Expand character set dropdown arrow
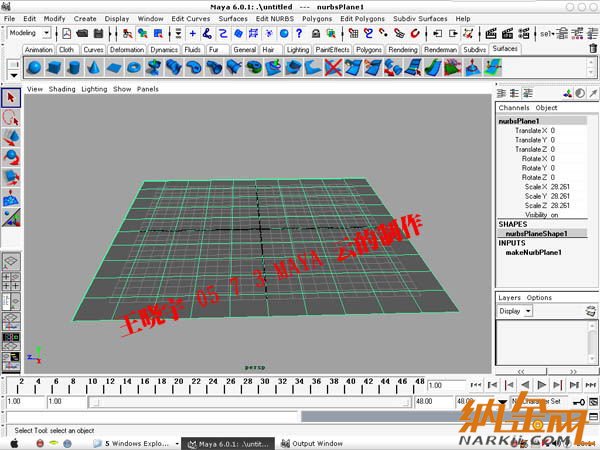This screenshot has height=450, width=600. pyautogui.click(x=502, y=401)
